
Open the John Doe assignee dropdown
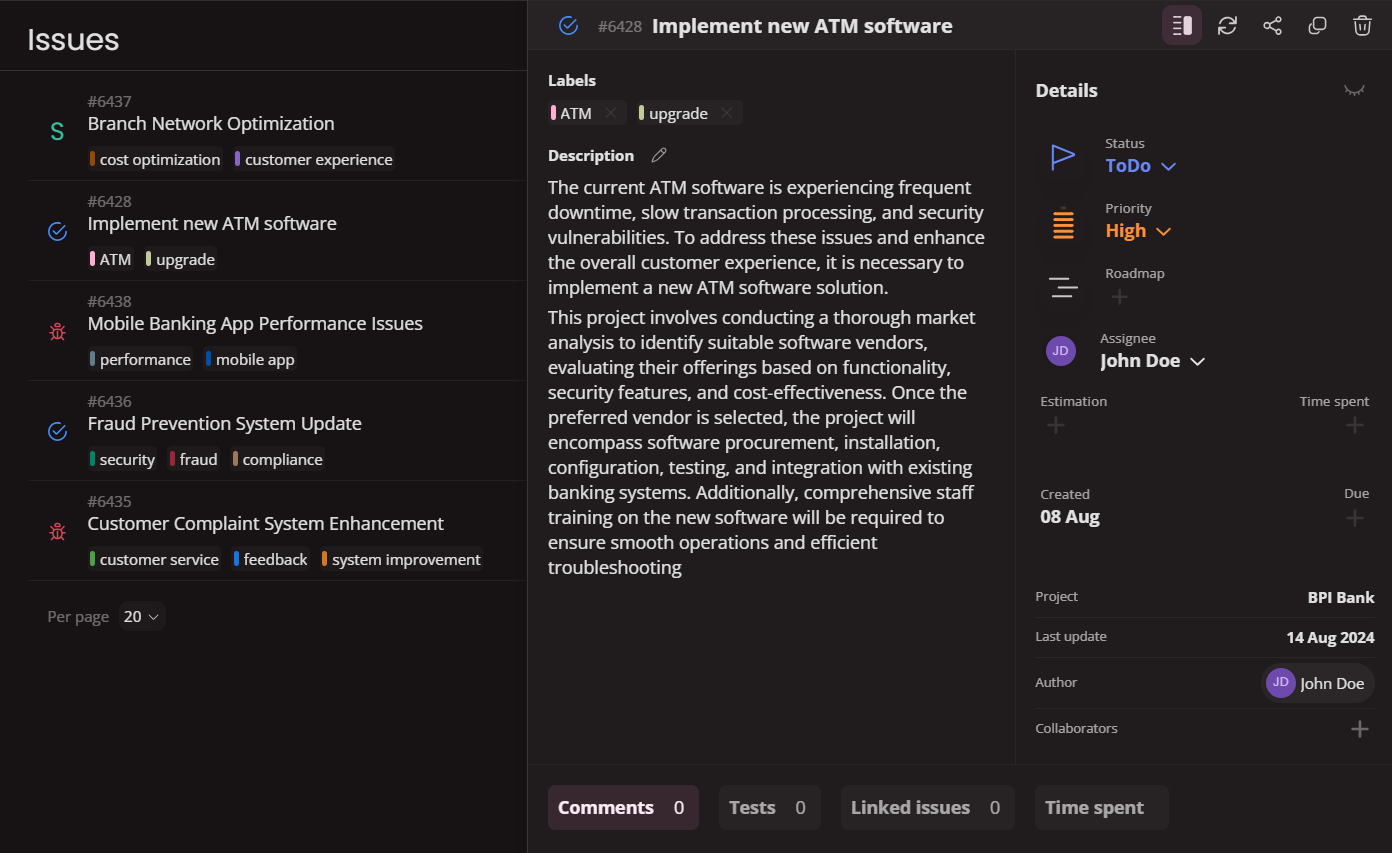coord(1153,361)
